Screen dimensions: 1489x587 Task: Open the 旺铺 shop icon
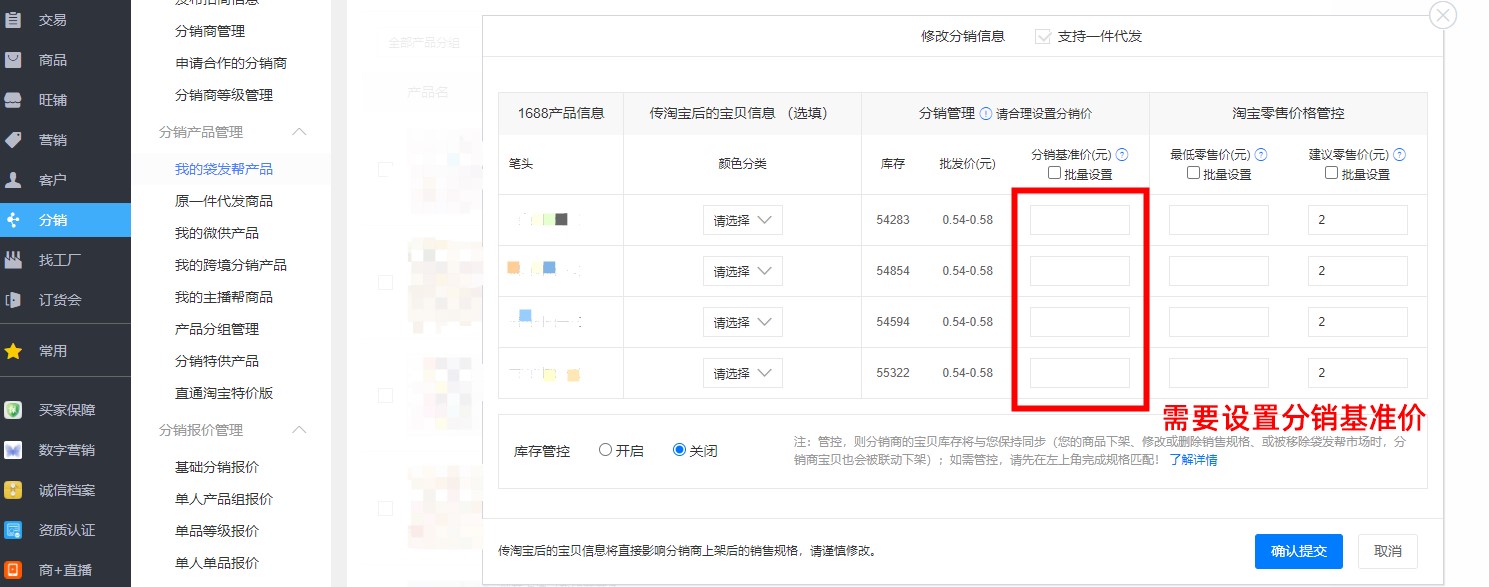[13, 100]
